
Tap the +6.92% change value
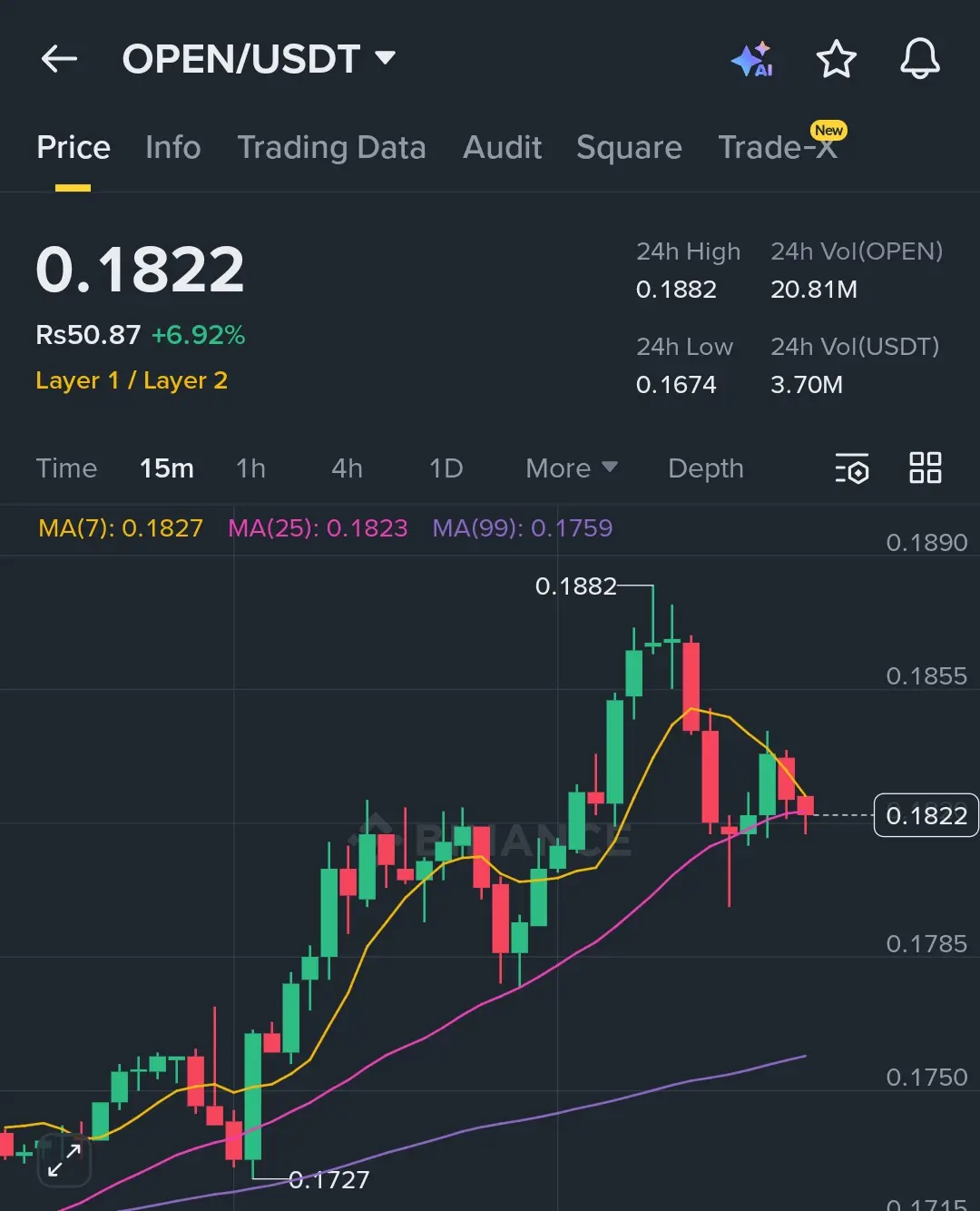pyautogui.click(x=198, y=335)
